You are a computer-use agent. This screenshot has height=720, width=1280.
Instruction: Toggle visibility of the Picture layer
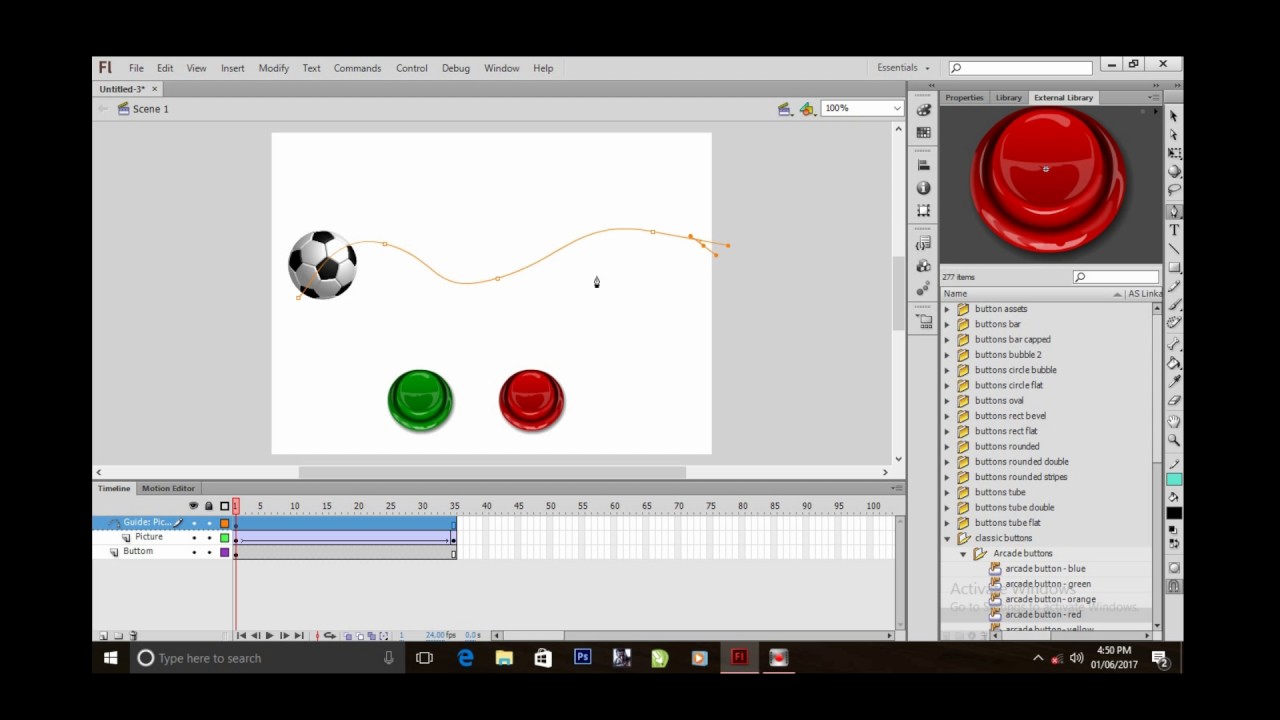[194, 538]
